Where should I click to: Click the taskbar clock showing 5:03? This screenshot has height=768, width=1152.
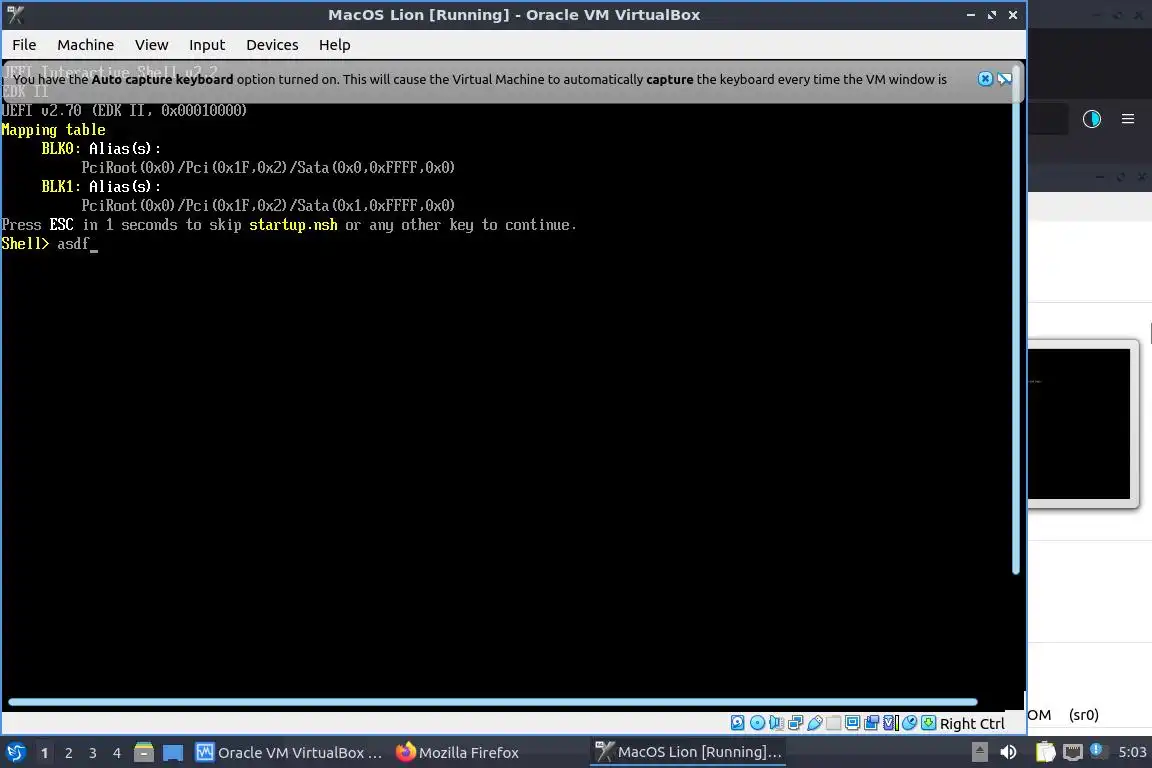(x=1132, y=752)
